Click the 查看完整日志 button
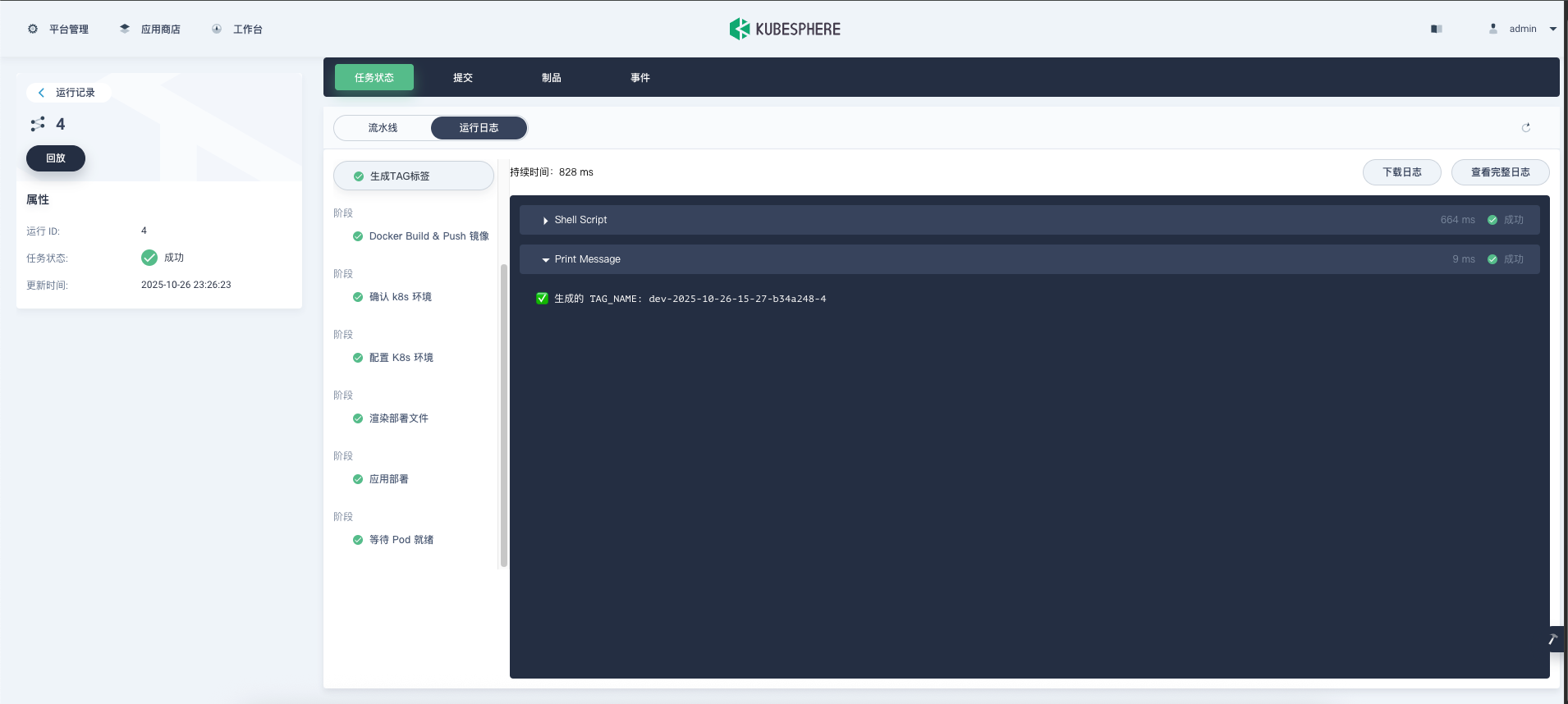 click(1500, 172)
